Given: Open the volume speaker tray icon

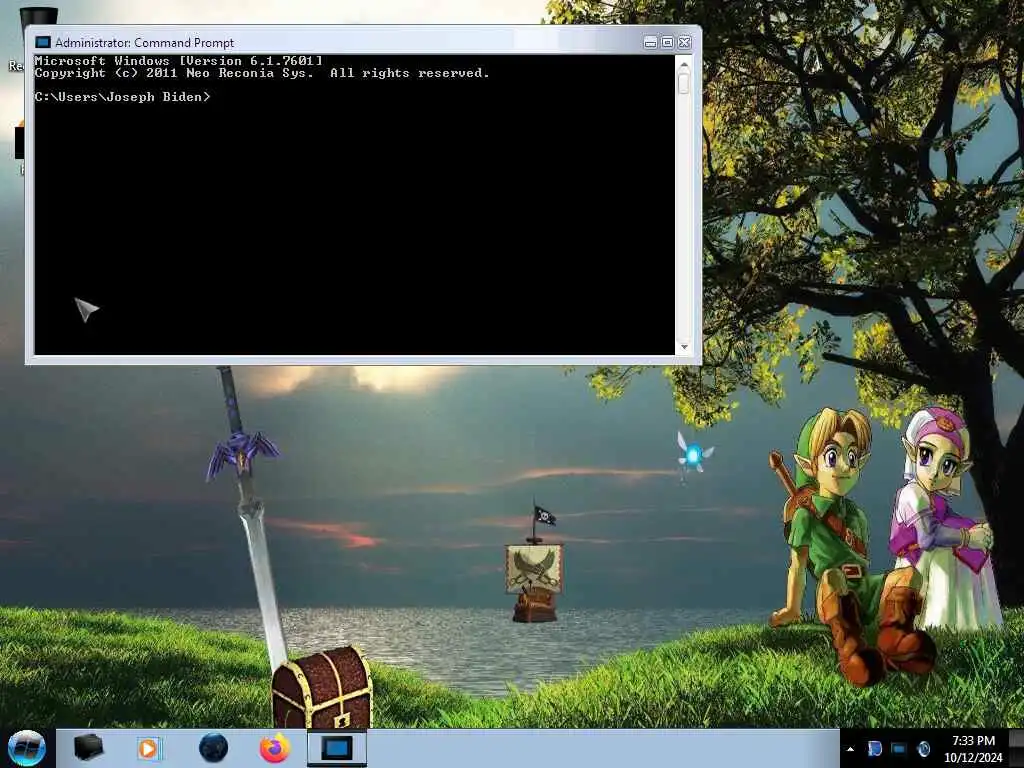Looking at the screenshot, I should coord(923,749).
